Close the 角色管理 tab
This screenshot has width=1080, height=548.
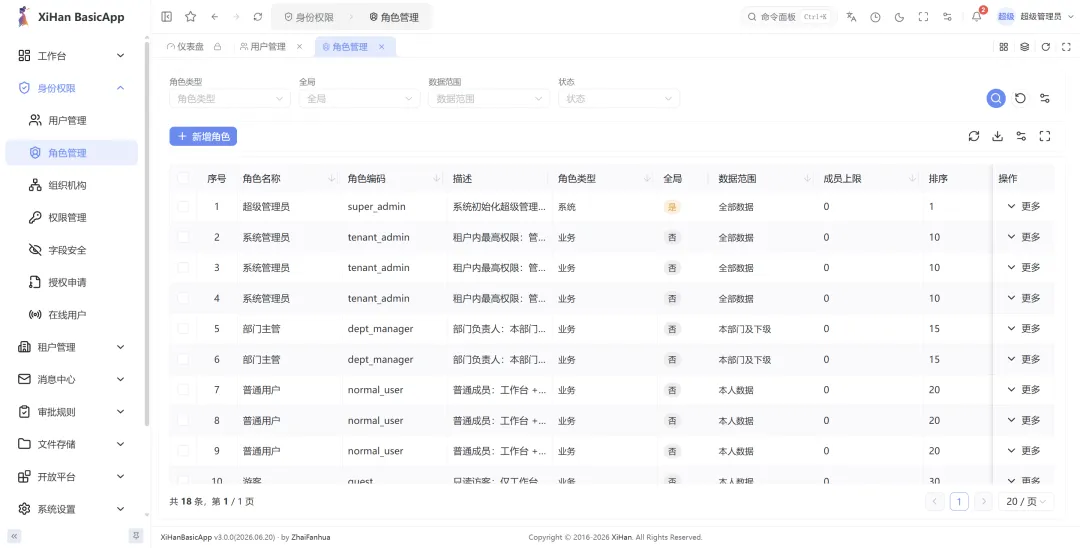tap(381, 47)
